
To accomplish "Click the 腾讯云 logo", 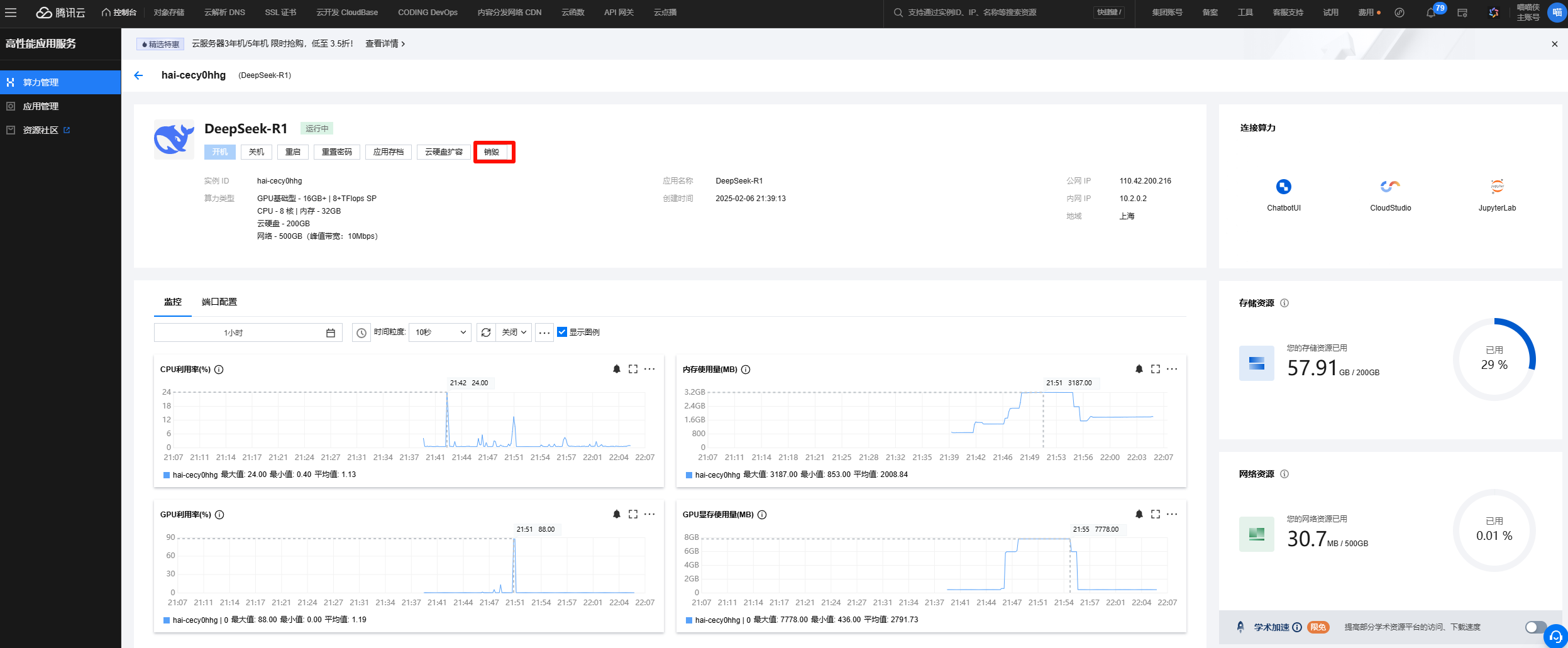I will click(60, 13).
